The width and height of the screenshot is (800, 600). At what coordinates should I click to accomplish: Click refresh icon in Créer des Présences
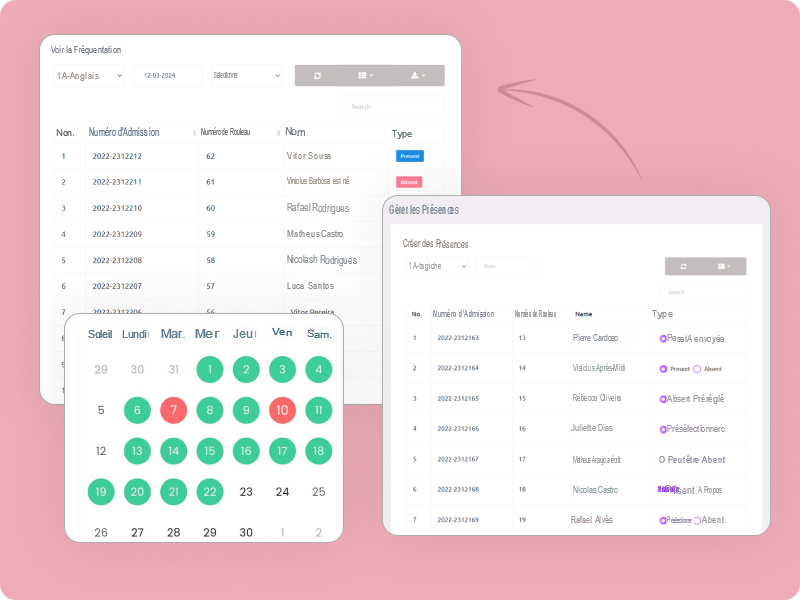click(x=683, y=267)
